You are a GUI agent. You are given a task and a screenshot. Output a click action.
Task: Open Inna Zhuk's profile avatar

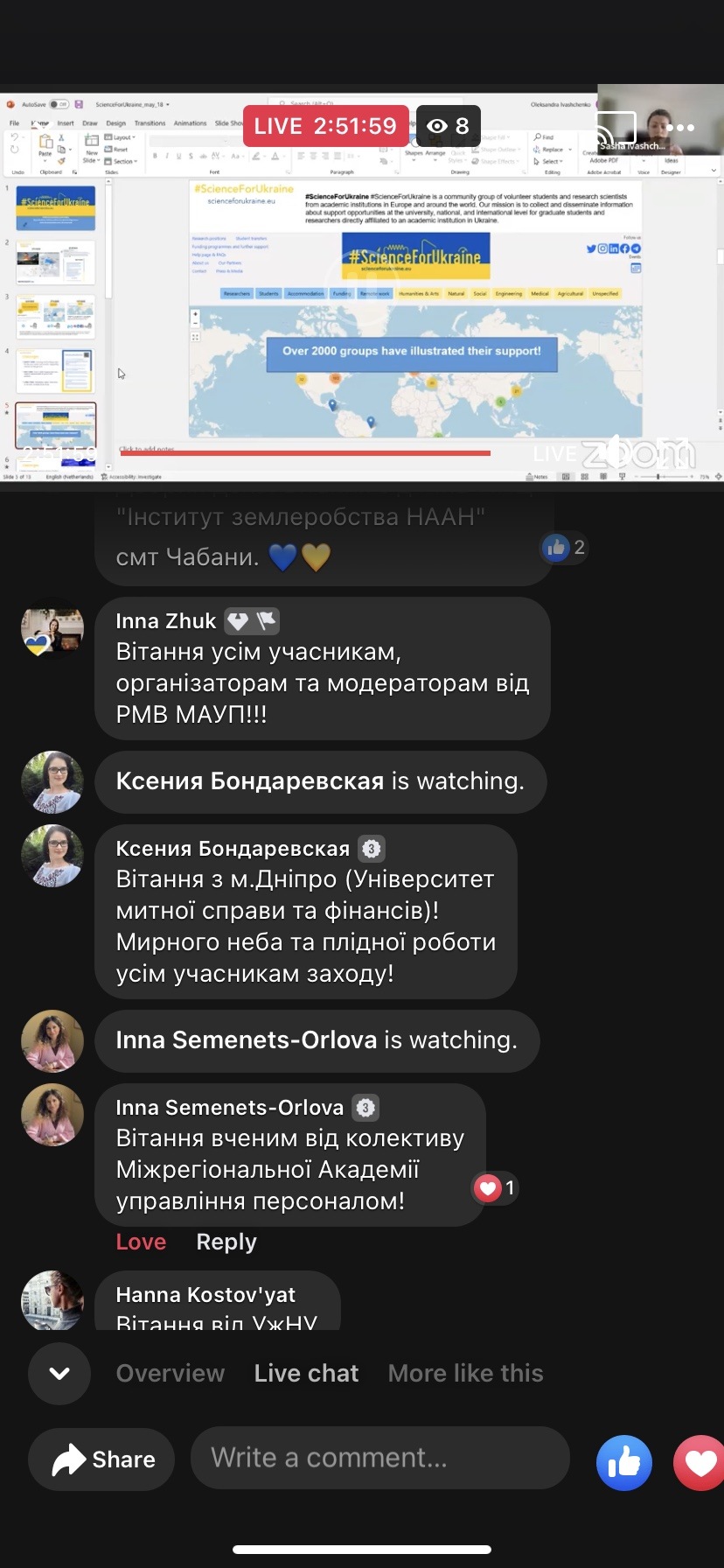click(52, 628)
